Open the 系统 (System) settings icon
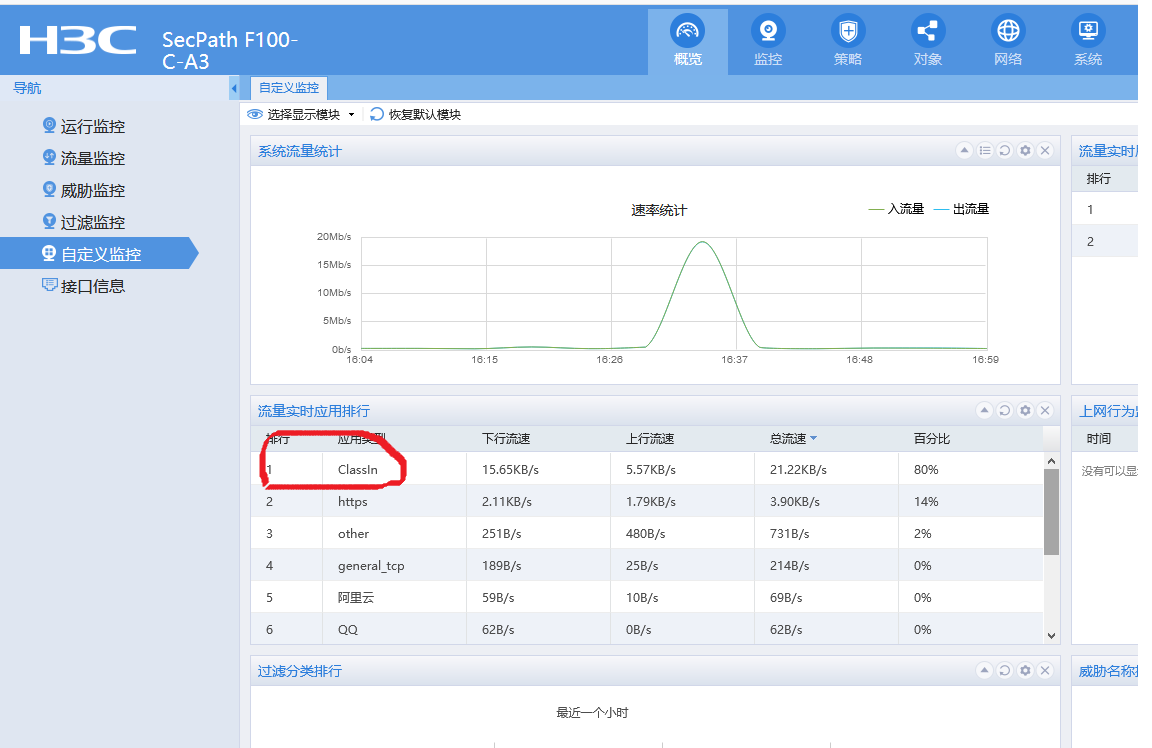 point(1087,41)
